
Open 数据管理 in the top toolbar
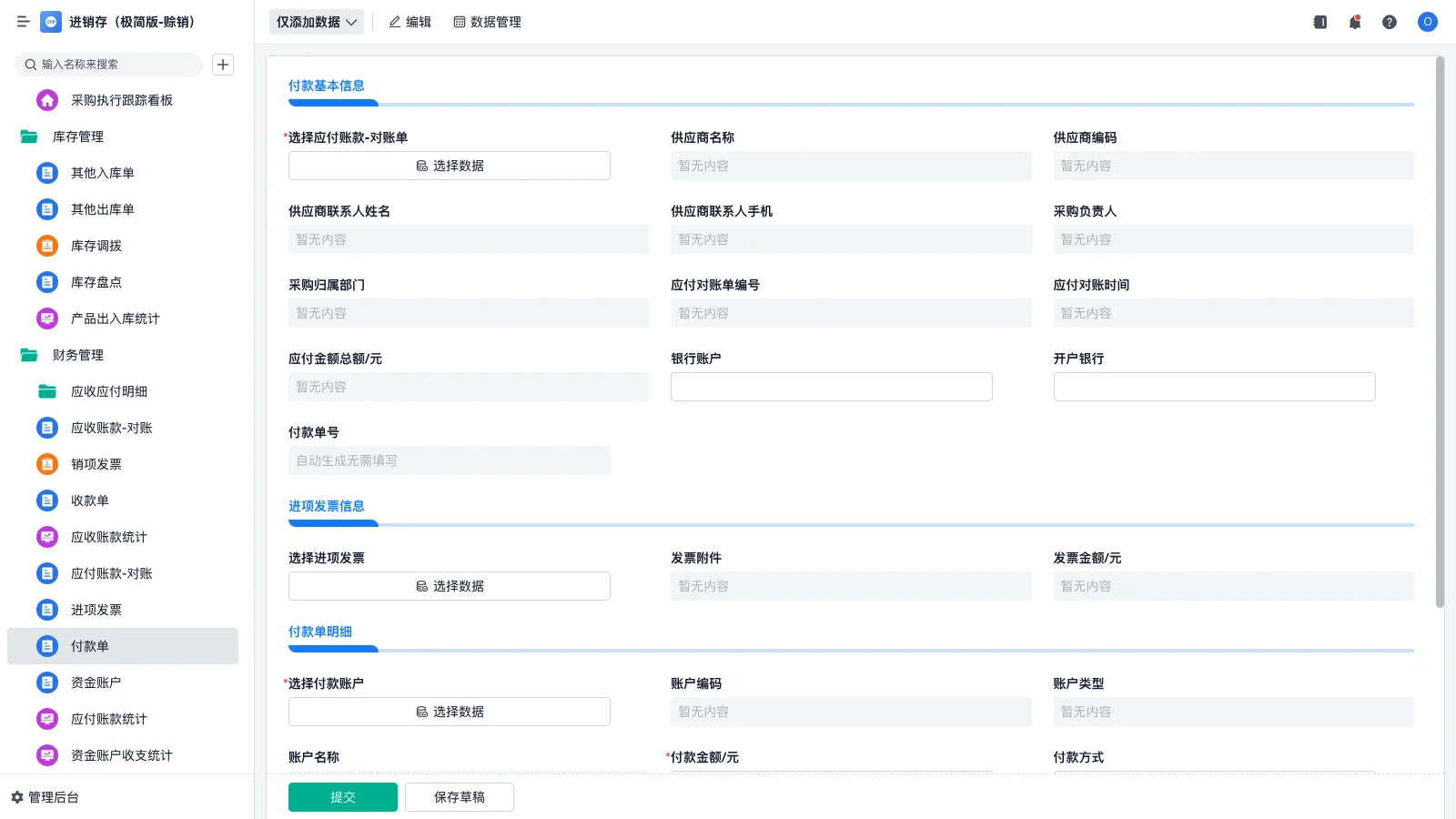coord(488,22)
